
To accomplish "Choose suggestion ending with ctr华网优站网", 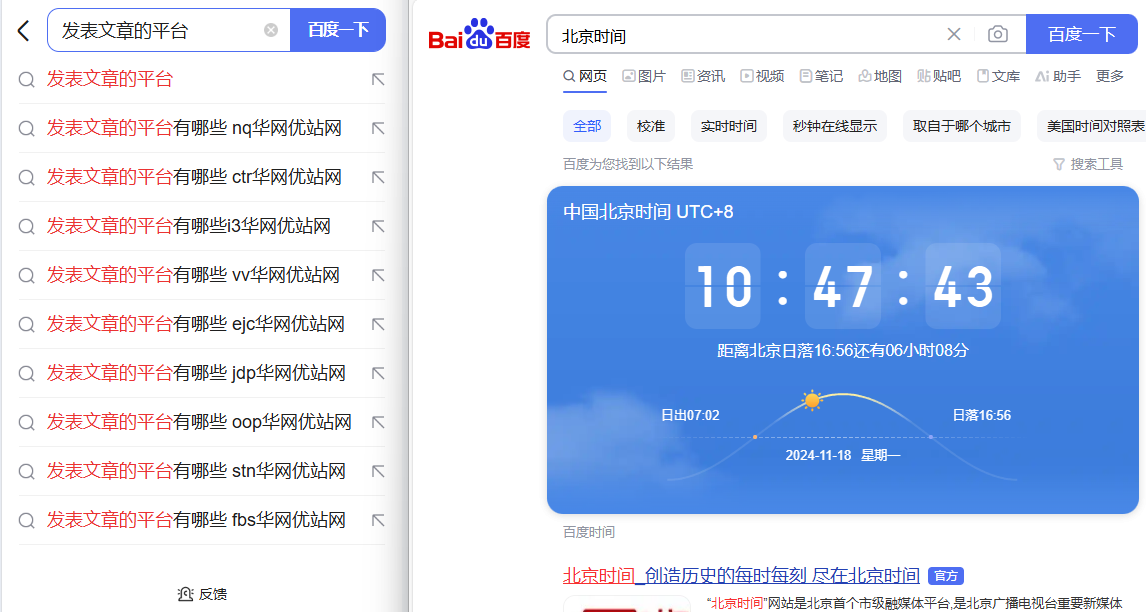I will (x=194, y=177).
